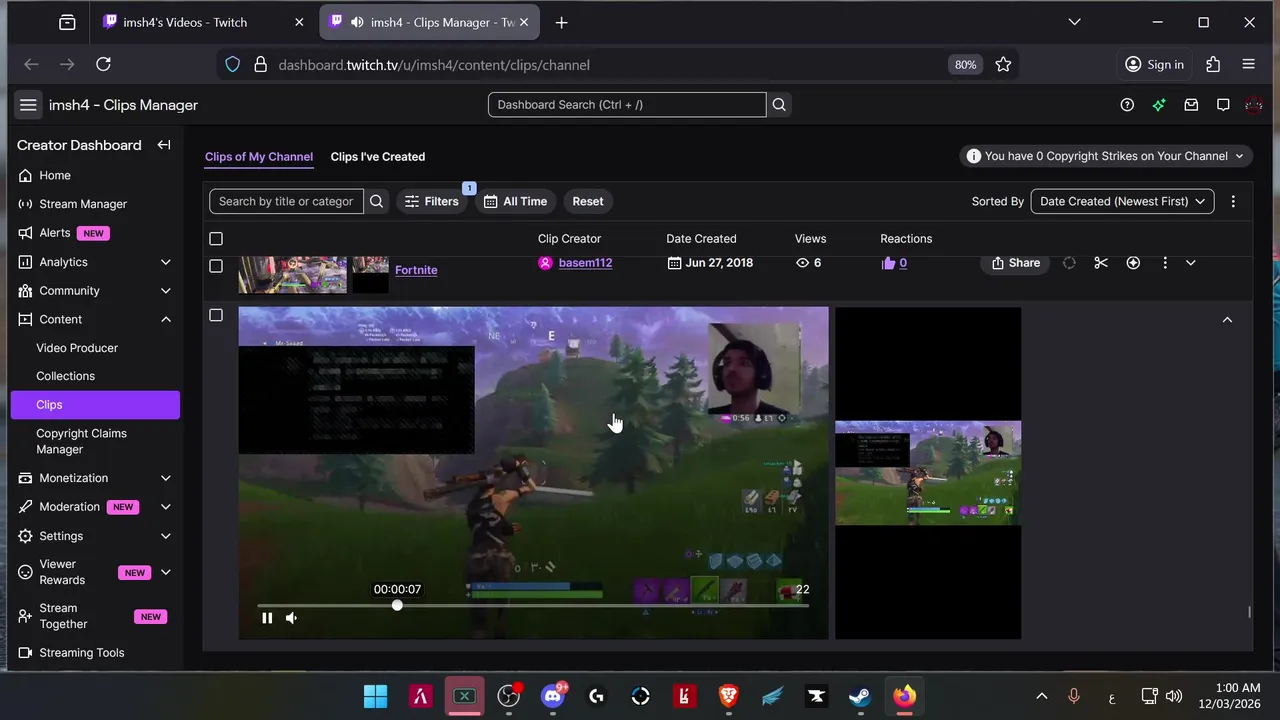Image resolution: width=1280 pixels, height=720 pixels.
Task: Open the user avatar menu
Action: coord(1254,105)
